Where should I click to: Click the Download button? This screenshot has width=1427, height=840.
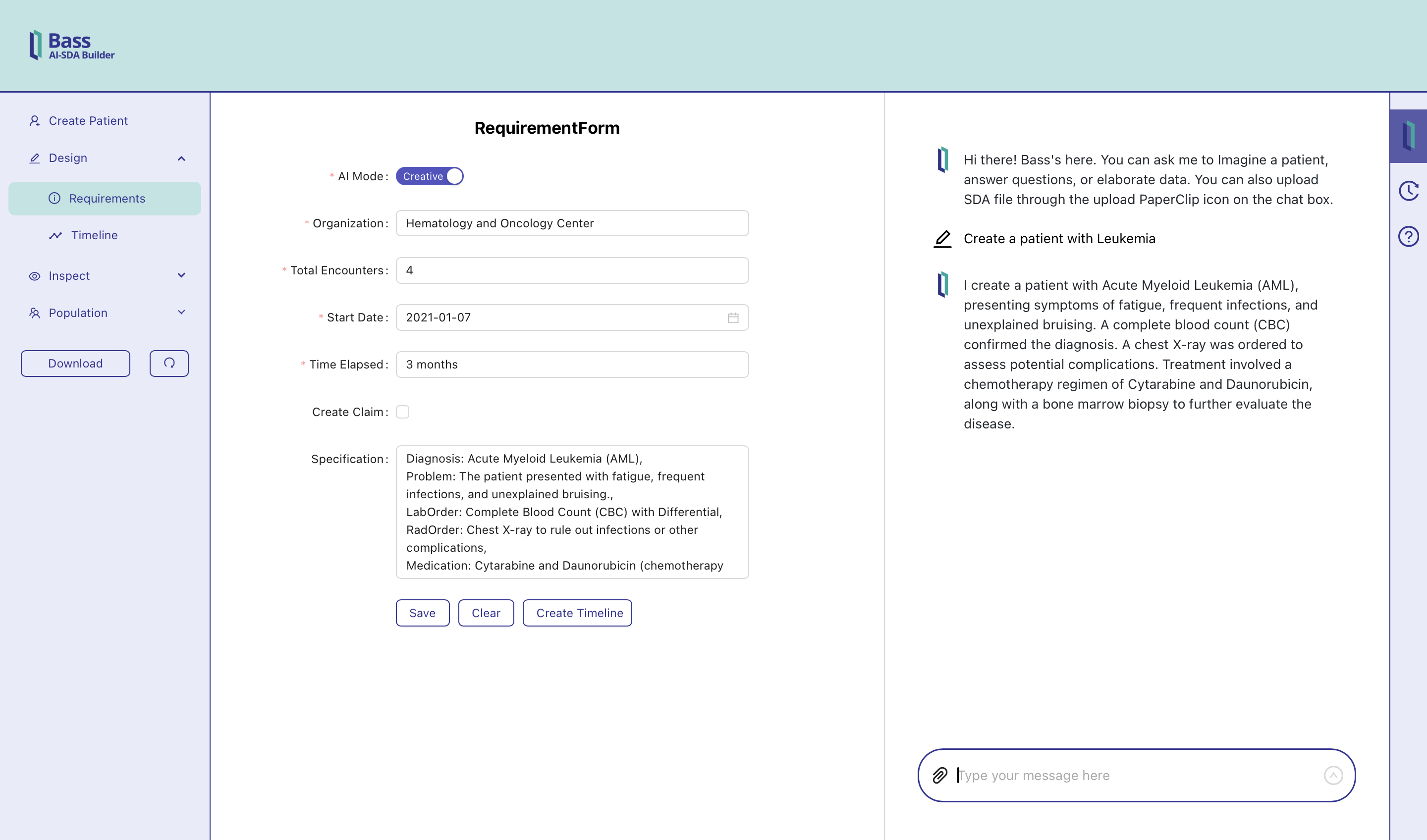point(76,363)
